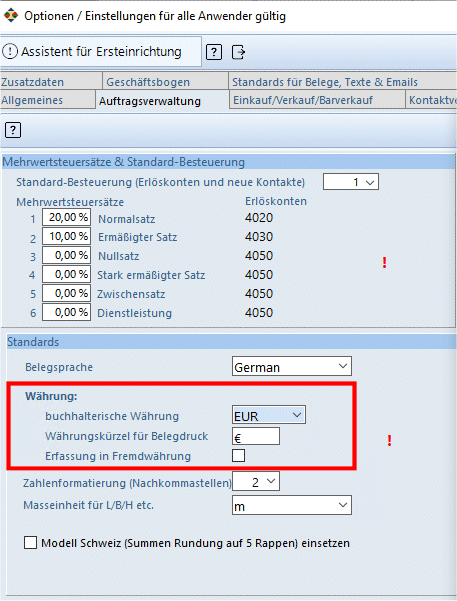Click Währungskürzel für Belegdruck field
This screenshot has width=457, height=601.
(x=256, y=436)
